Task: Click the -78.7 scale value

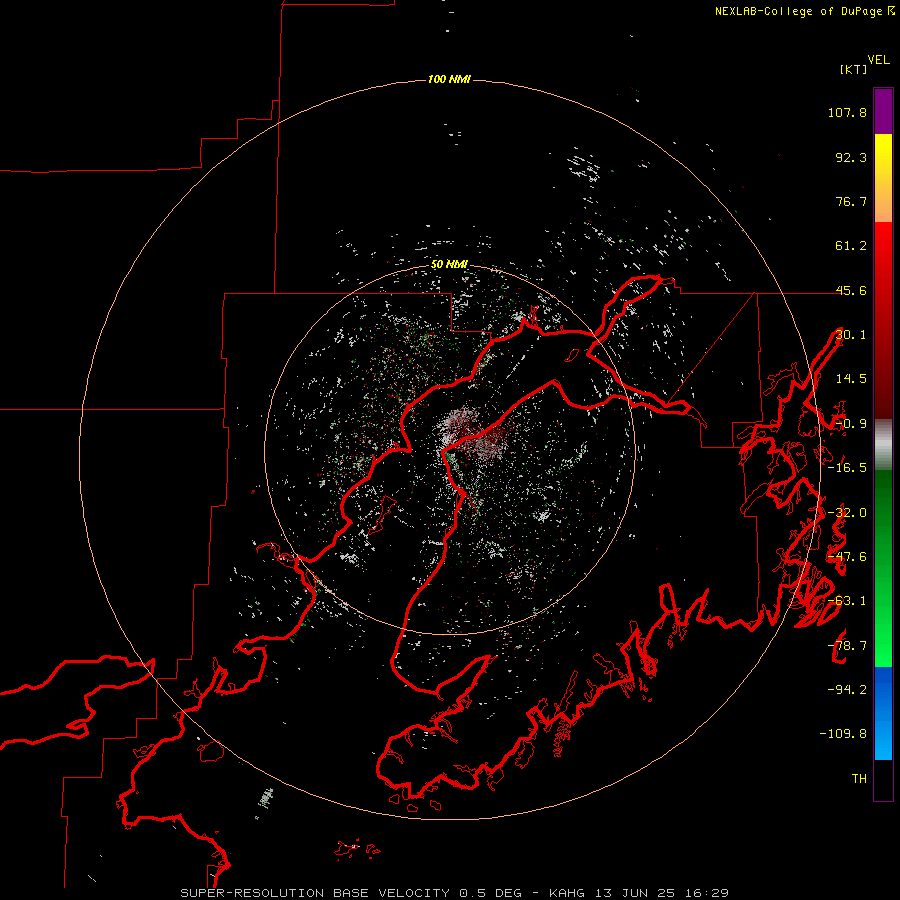Action: pyautogui.click(x=847, y=646)
